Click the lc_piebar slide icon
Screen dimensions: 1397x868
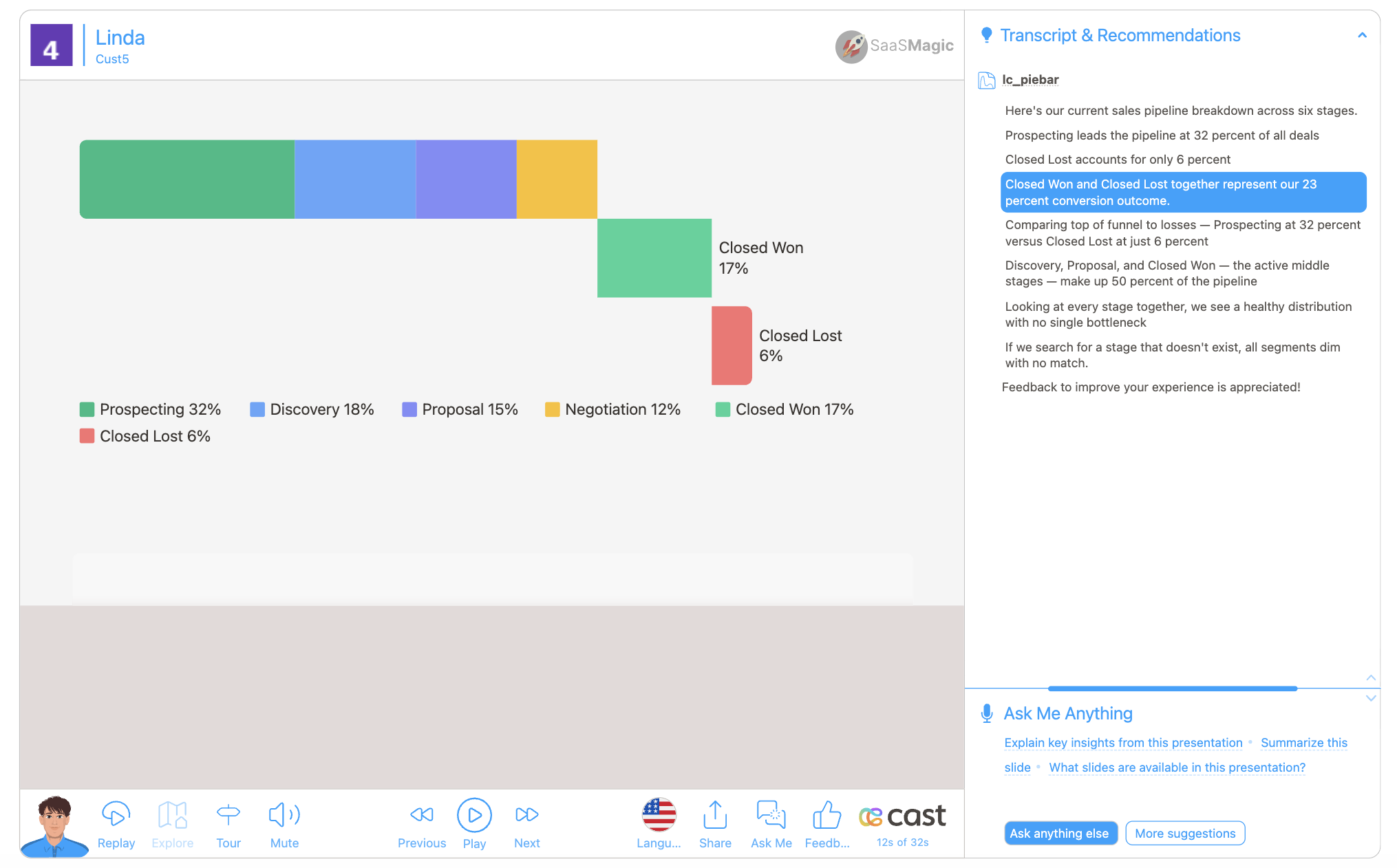[x=986, y=80]
